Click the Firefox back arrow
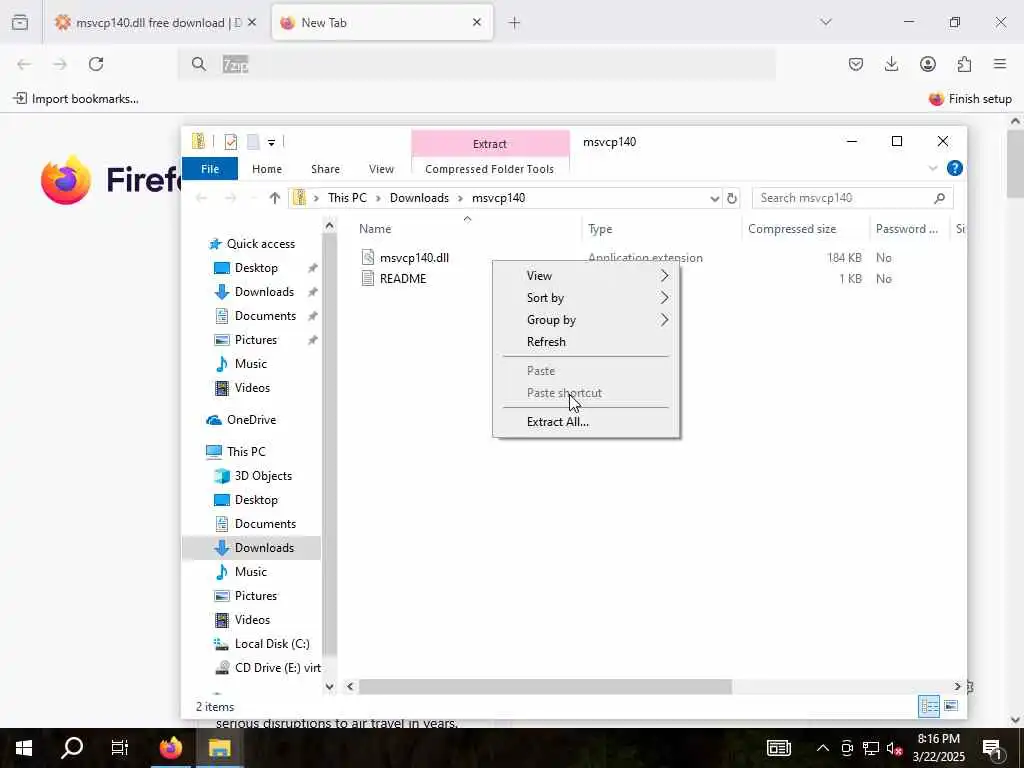The width and height of the screenshot is (1024, 768). pos(24,64)
